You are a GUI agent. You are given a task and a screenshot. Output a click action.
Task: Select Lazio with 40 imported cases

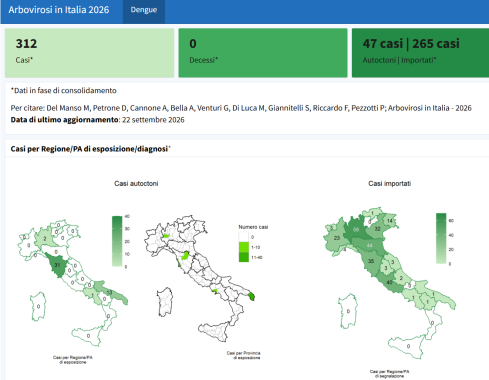389,283
